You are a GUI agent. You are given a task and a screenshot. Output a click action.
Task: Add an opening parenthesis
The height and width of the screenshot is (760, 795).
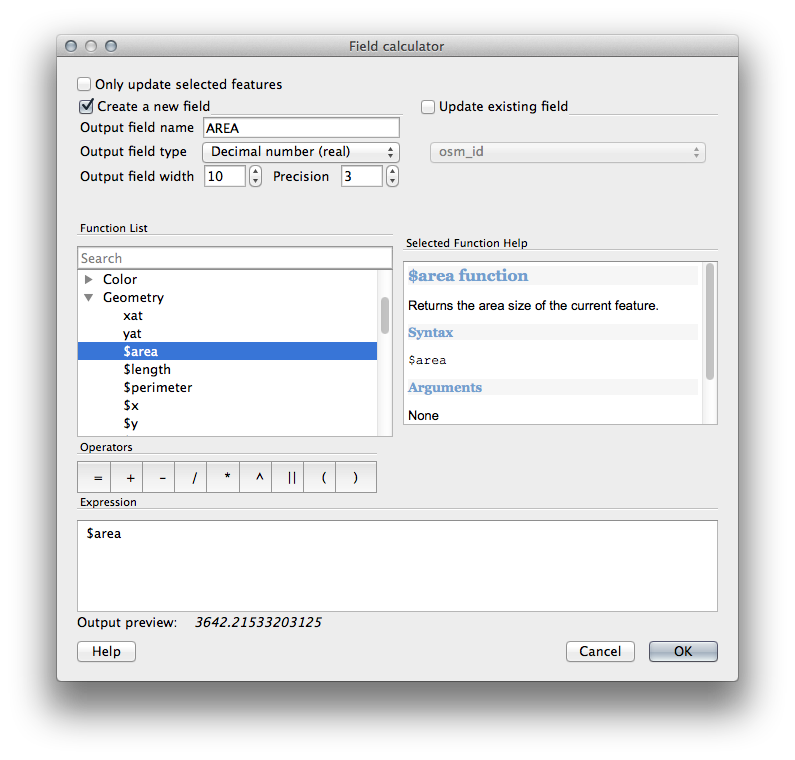coord(323,478)
